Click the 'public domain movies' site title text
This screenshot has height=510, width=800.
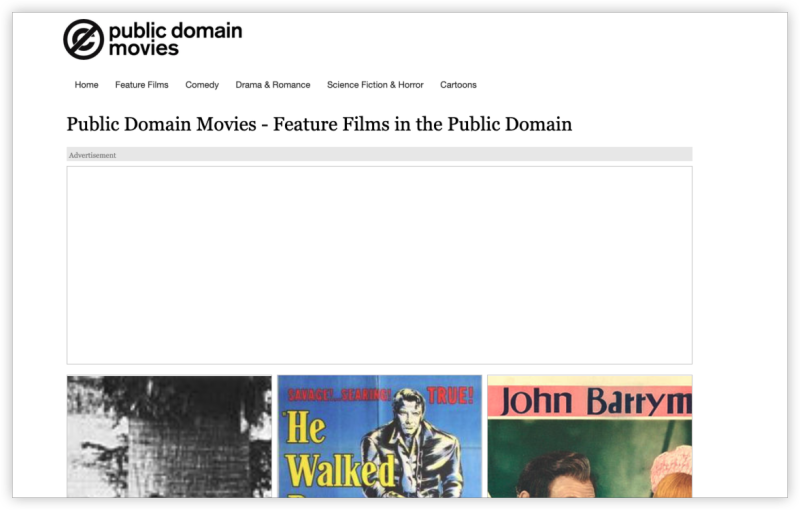176,39
